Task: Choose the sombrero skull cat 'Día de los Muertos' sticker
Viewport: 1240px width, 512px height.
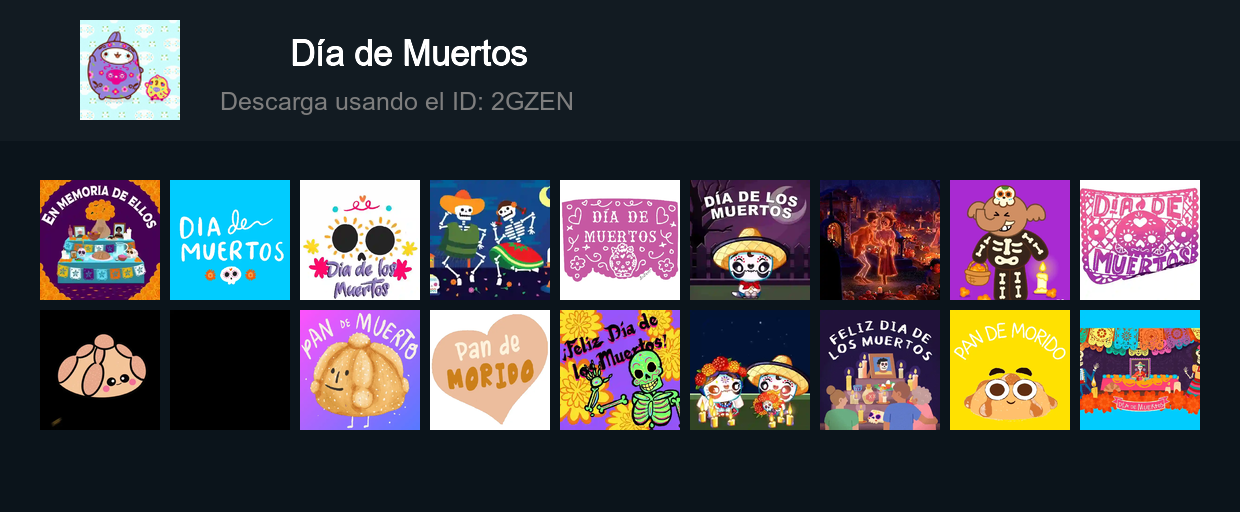Action: click(x=750, y=240)
